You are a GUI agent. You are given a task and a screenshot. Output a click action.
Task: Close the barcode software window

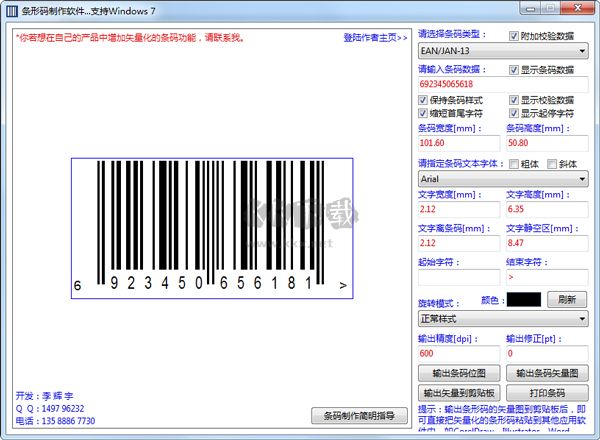tap(577, 8)
